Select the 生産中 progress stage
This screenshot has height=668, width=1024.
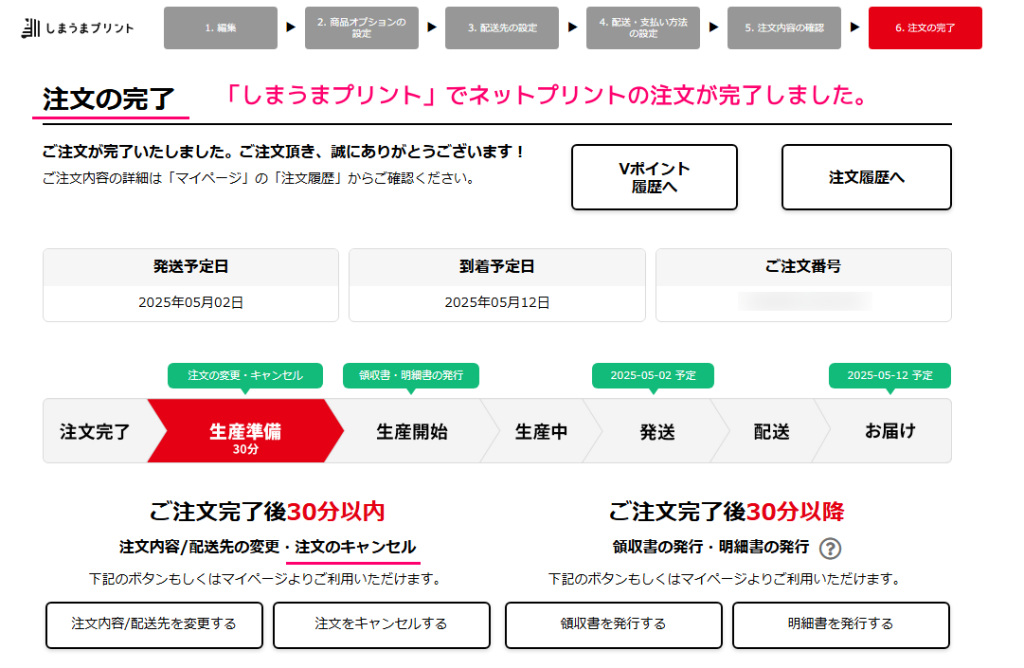pos(541,431)
